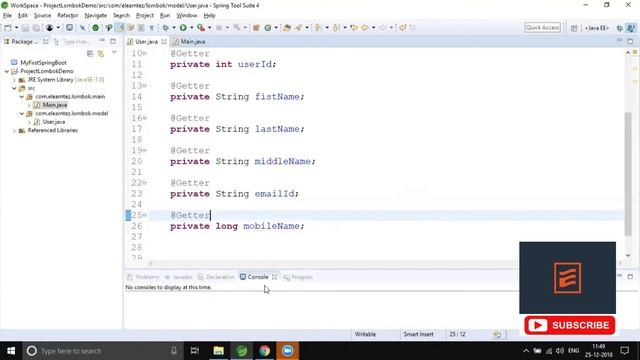
Task: Minimize the Package Explorer panel
Action: pos(102,41)
